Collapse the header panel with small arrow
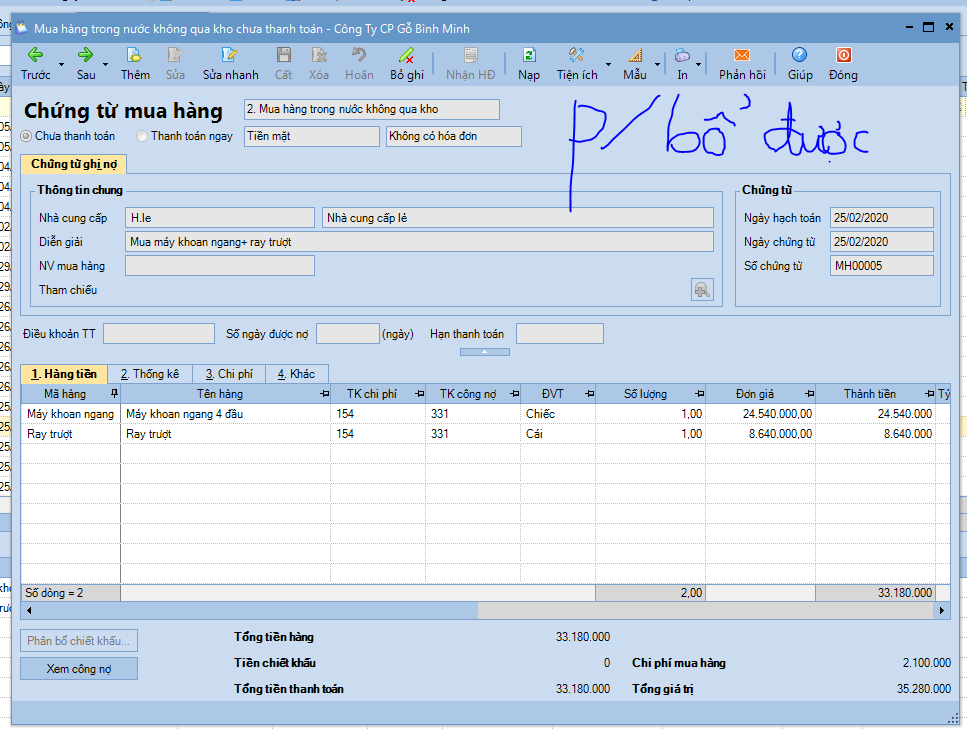Screen dimensions: 967x730 point(485,352)
